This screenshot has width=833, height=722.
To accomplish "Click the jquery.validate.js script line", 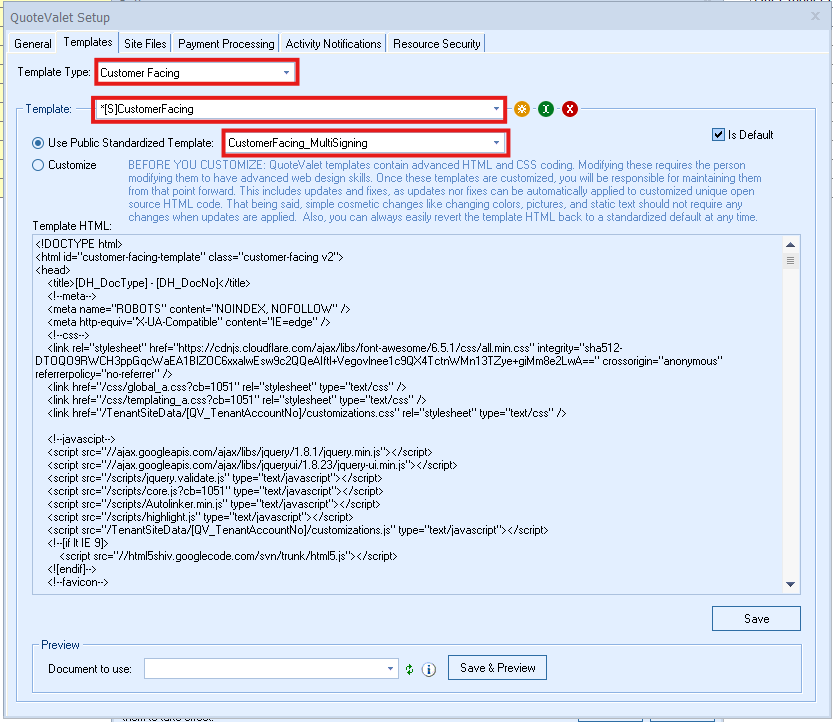I will pyautogui.click(x=215, y=478).
